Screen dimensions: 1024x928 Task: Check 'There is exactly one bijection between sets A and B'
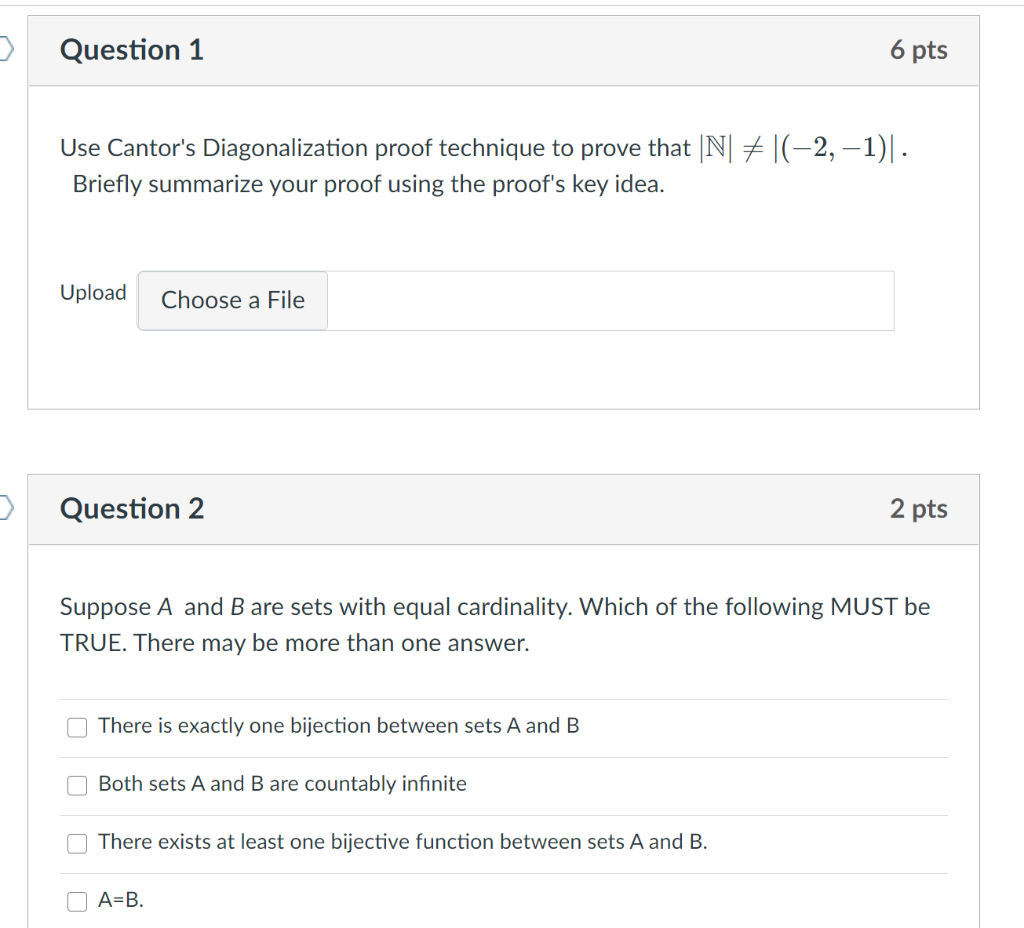pos(77,727)
